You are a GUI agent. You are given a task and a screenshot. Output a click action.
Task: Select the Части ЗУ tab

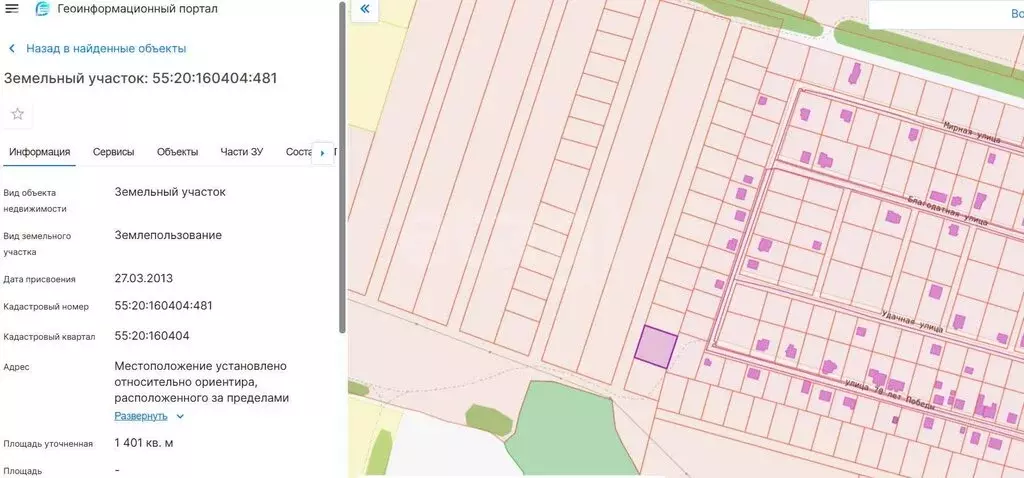click(x=241, y=152)
